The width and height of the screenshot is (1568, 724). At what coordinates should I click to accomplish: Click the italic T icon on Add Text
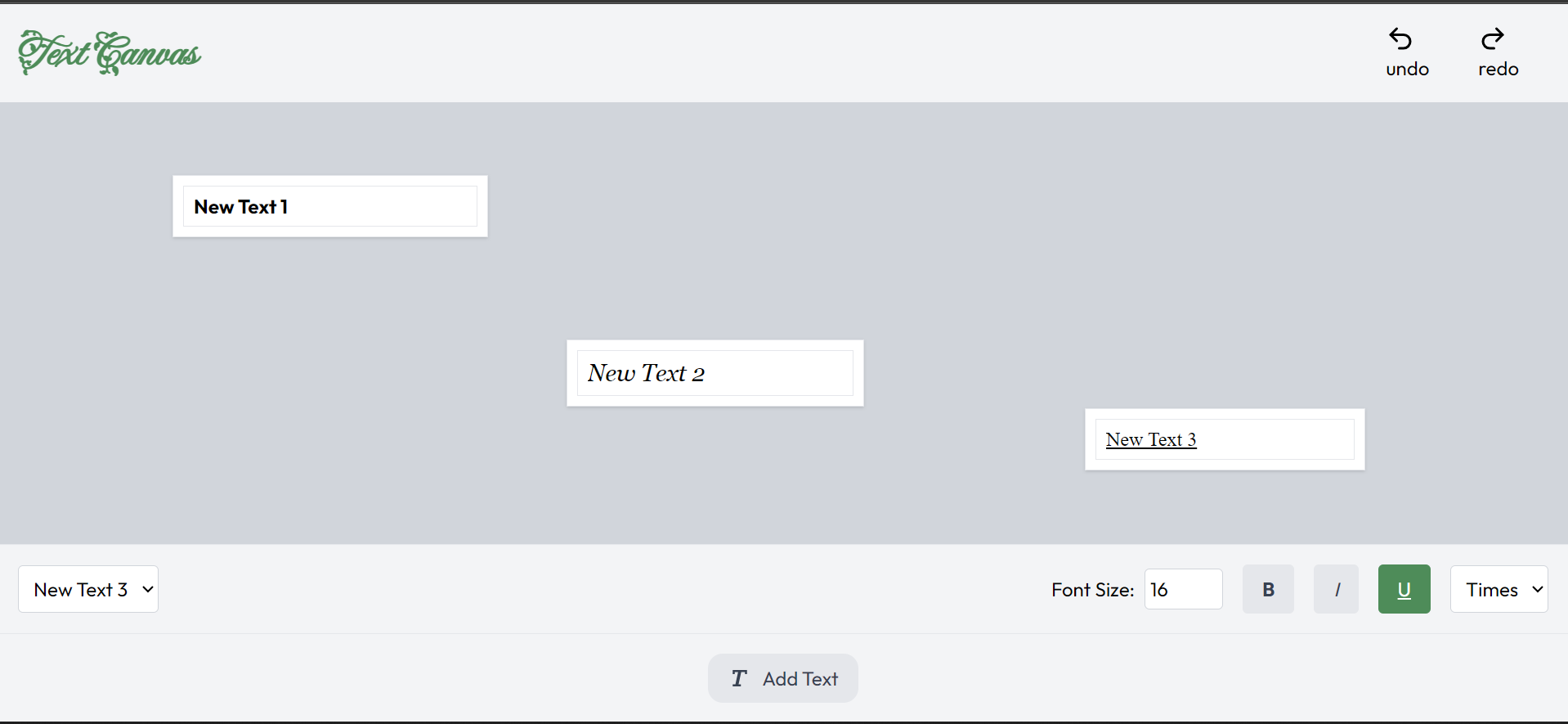pos(739,678)
